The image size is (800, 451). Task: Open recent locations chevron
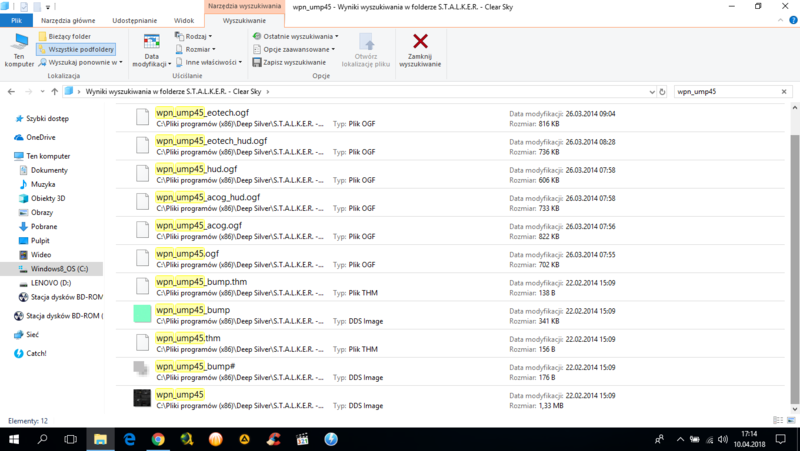click(x=42, y=92)
